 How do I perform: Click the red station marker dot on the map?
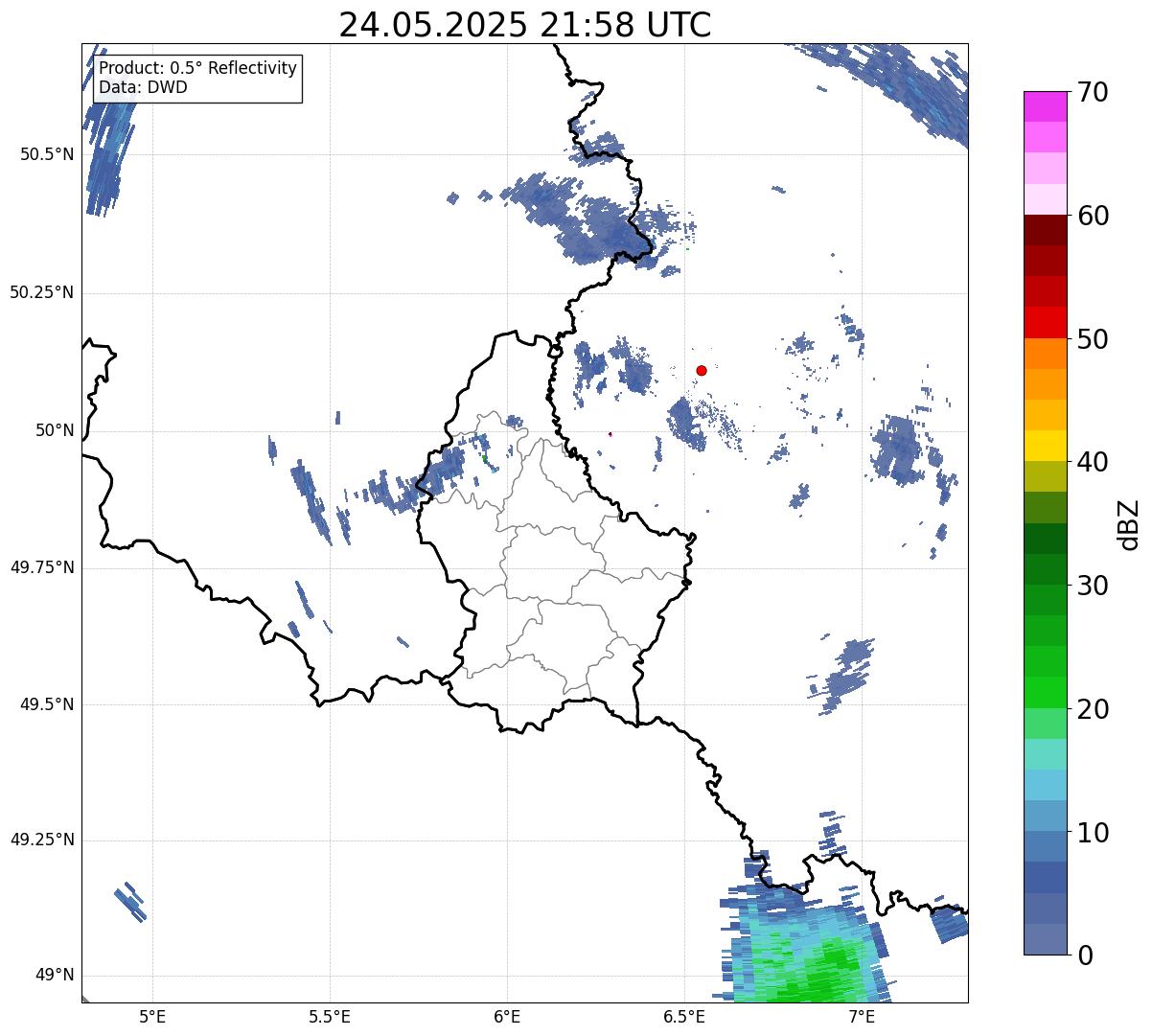(x=702, y=370)
